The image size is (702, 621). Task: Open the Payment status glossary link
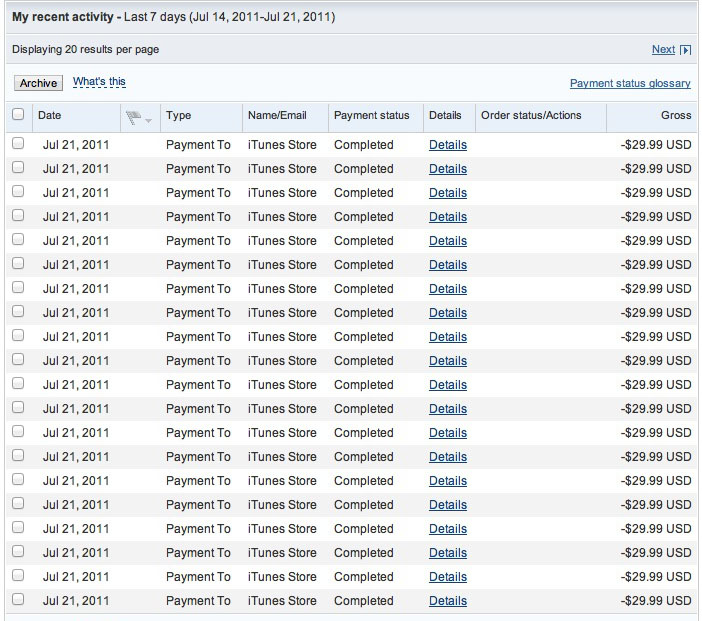630,83
